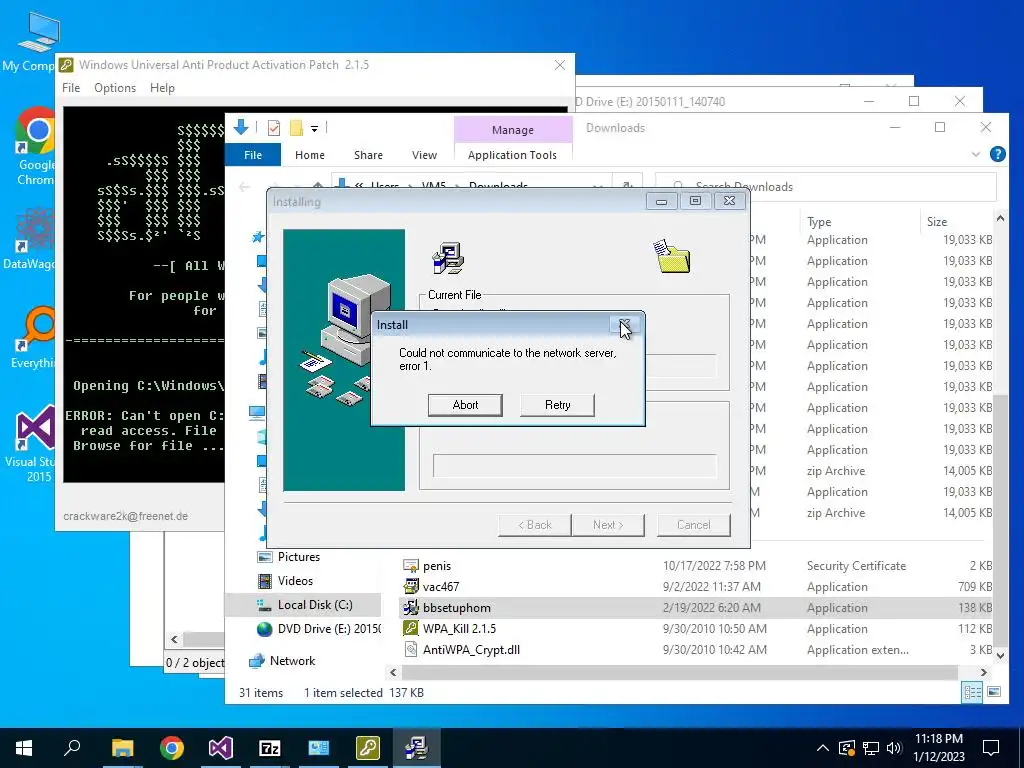The width and height of the screenshot is (1024, 768).
Task: Select Local Disk (C:) in navigation pane
Action: (315, 605)
